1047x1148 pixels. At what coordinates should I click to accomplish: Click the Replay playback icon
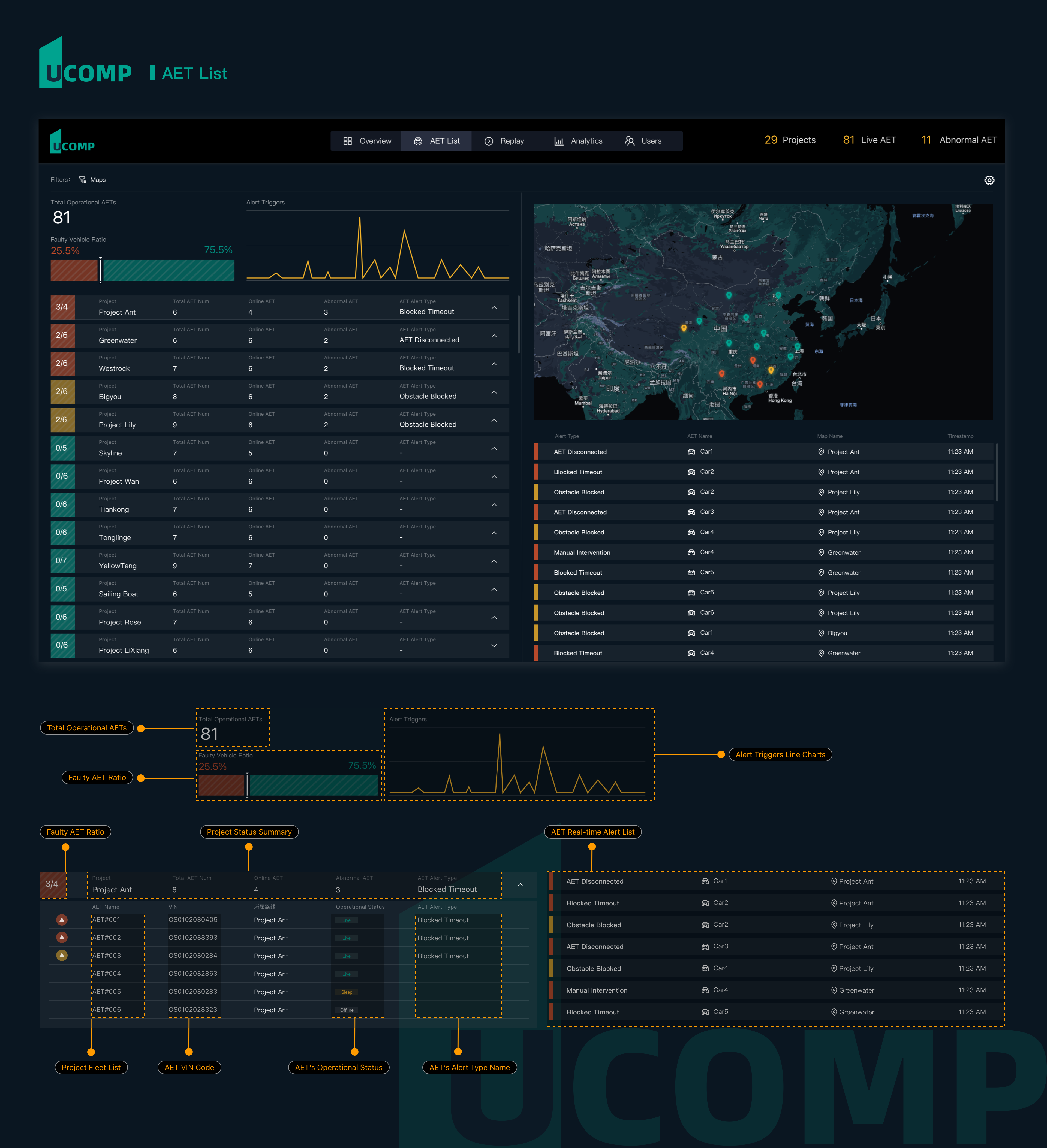489,141
